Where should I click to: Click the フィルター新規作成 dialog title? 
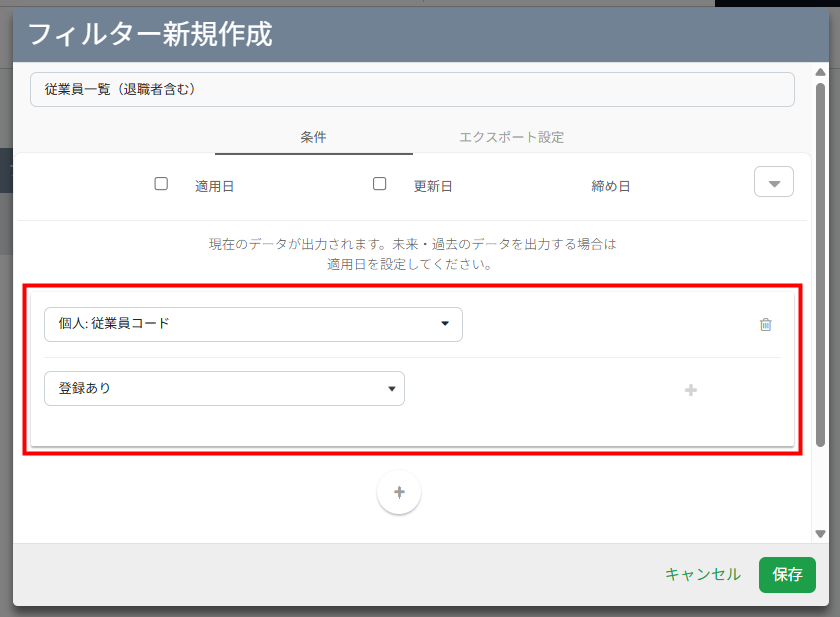click(150, 34)
